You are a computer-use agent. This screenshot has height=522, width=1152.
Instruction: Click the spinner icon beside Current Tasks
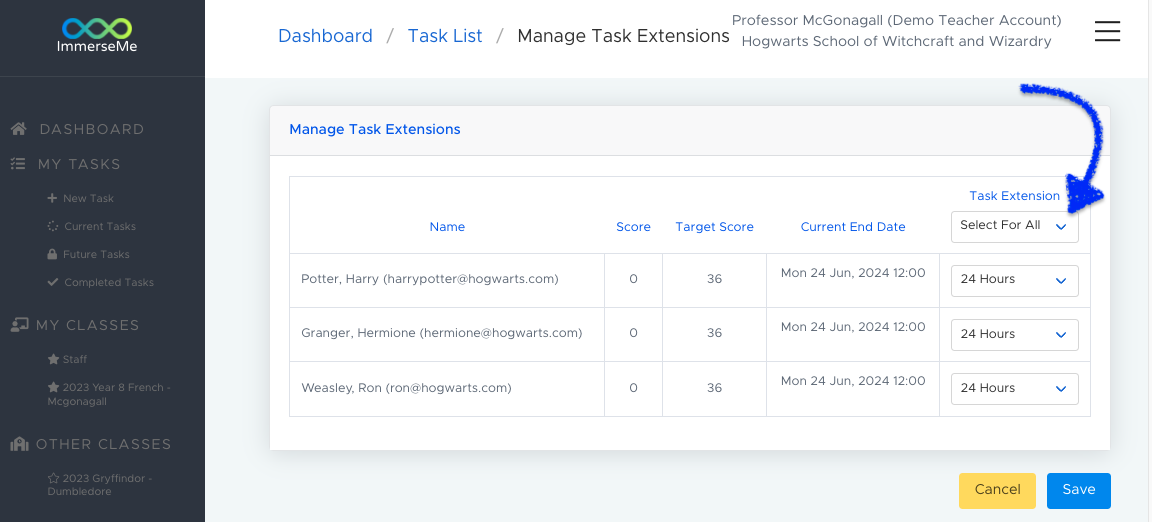tap(53, 226)
